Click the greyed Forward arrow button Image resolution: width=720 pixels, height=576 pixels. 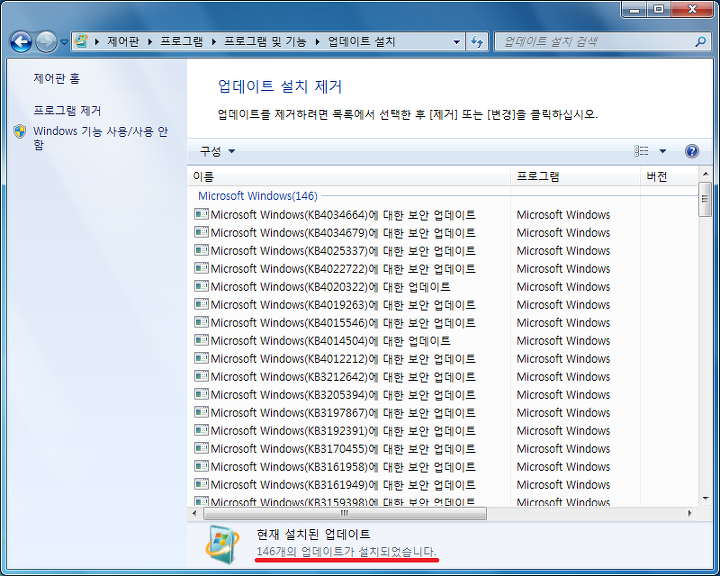(x=46, y=42)
